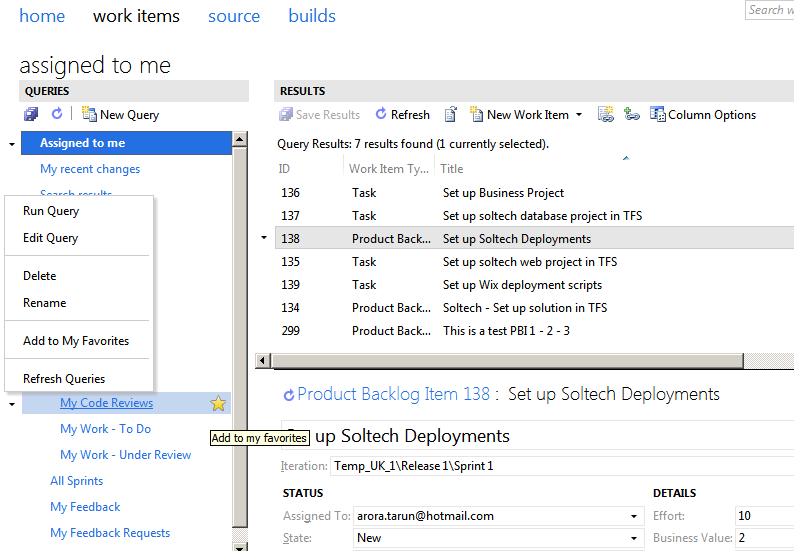794x551 pixels.
Task: Open the State dropdown
Action: tap(633, 538)
